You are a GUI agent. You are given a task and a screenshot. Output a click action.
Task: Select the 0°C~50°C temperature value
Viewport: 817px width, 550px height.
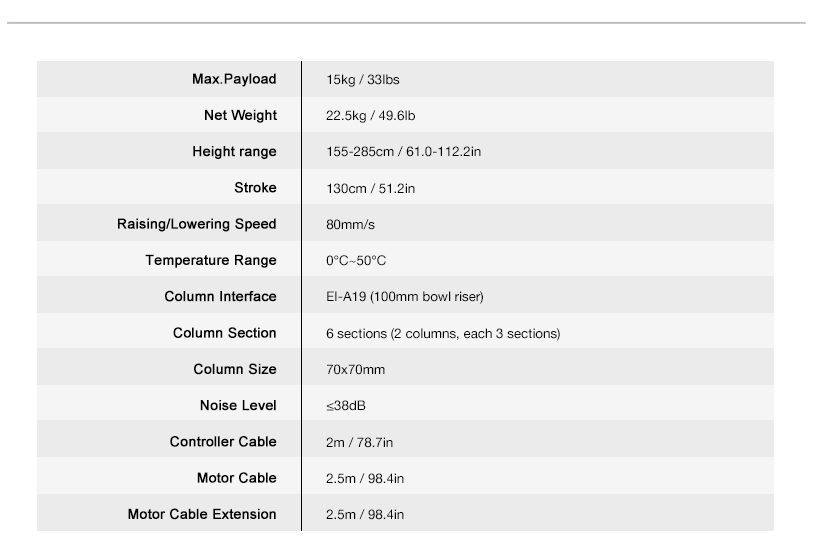coord(355,261)
